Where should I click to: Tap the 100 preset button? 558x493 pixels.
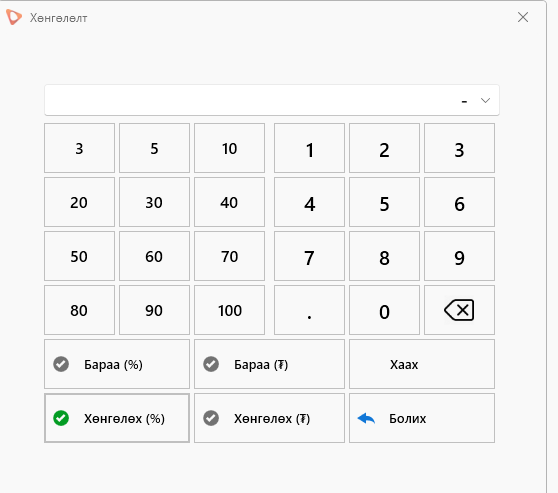(230, 310)
